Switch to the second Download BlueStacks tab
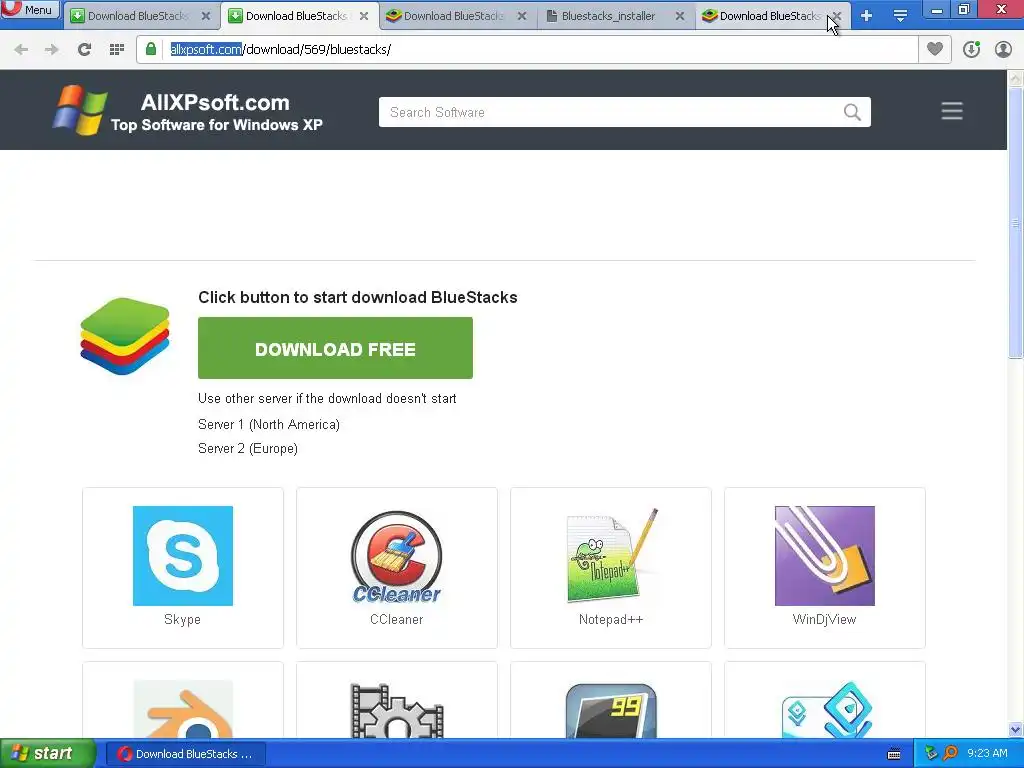Image resolution: width=1024 pixels, height=768 pixels. [297, 16]
